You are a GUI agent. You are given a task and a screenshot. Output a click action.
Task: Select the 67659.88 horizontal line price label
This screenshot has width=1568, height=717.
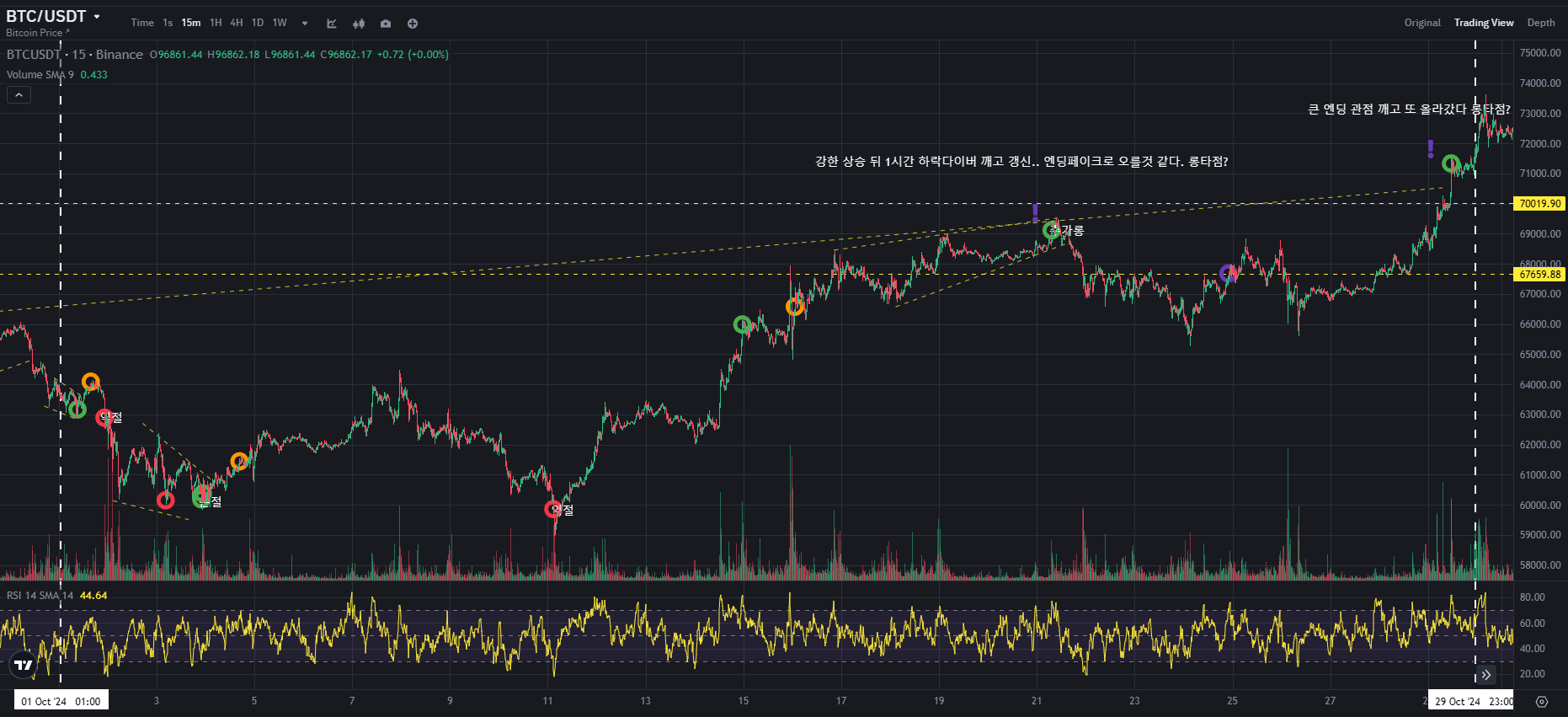tap(1539, 274)
